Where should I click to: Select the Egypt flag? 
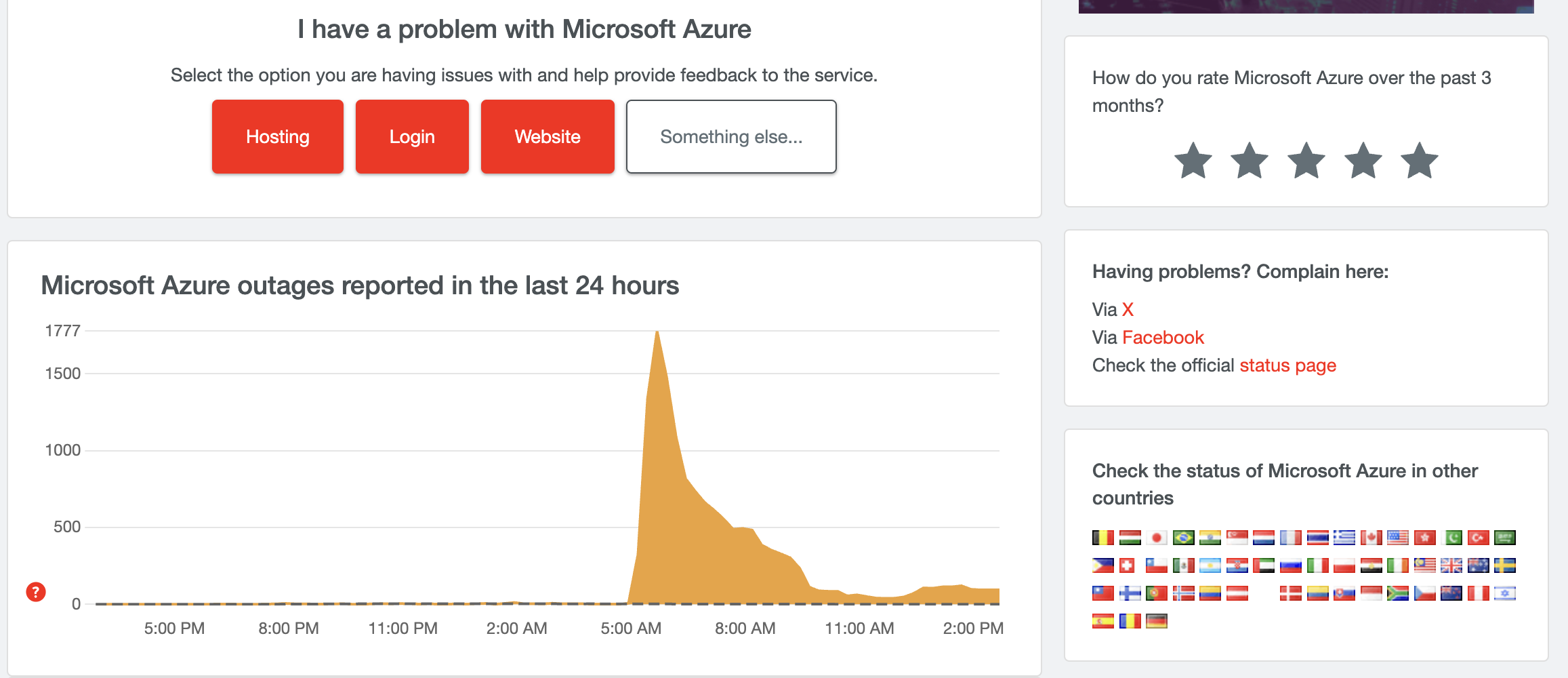click(x=1371, y=565)
